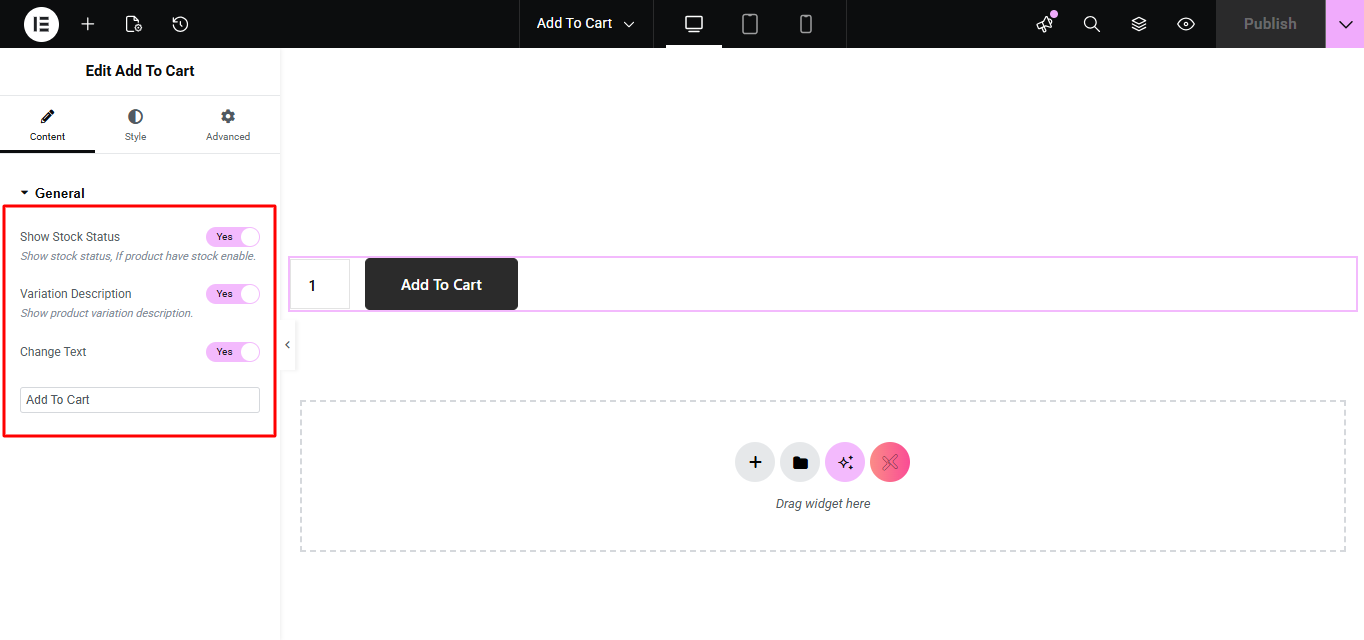Screen dimensions: 1364x640
Task: Open the Add To Cart document dropdown
Action: tap(585, 24)
